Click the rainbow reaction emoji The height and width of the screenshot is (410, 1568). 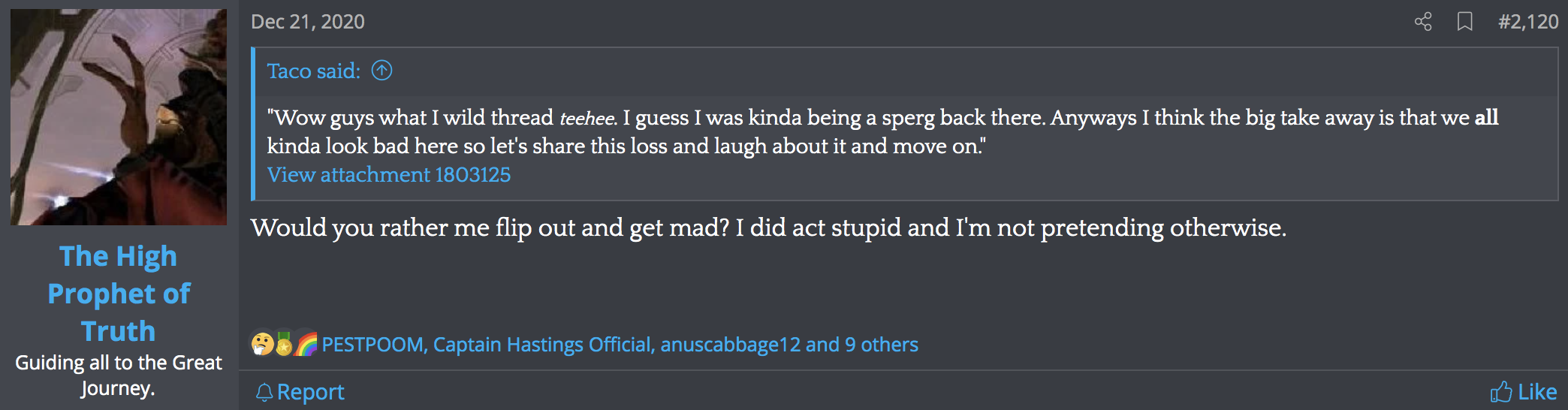click(306, 344)
